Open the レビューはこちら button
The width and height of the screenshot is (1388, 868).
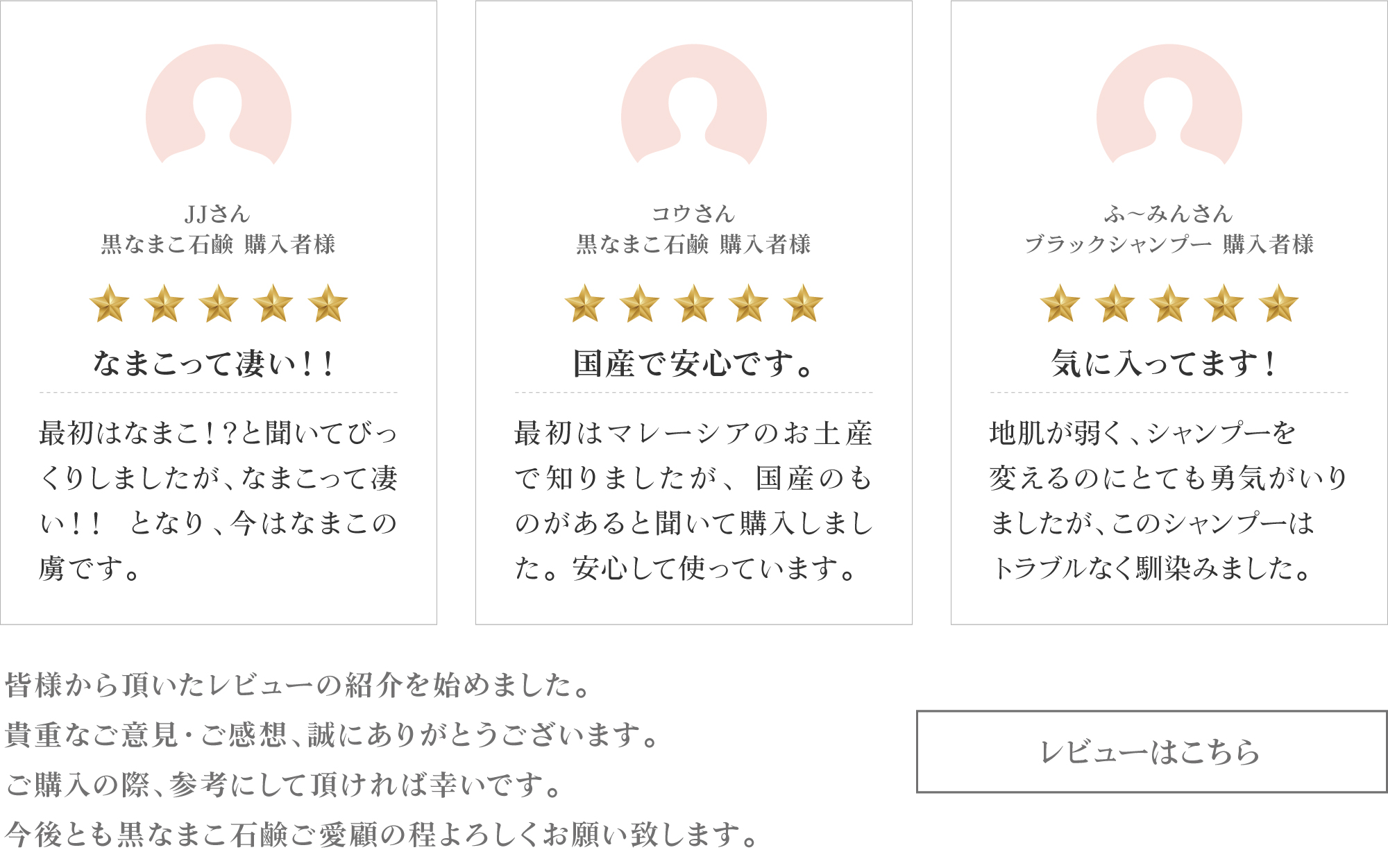click(x=1152, y=751)
